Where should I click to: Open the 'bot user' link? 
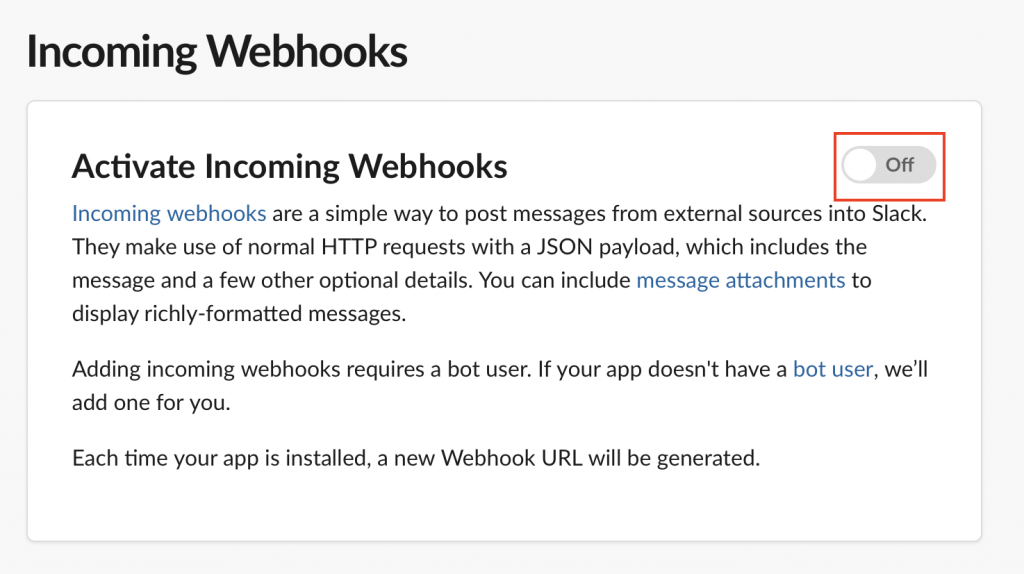coord(834,370)
